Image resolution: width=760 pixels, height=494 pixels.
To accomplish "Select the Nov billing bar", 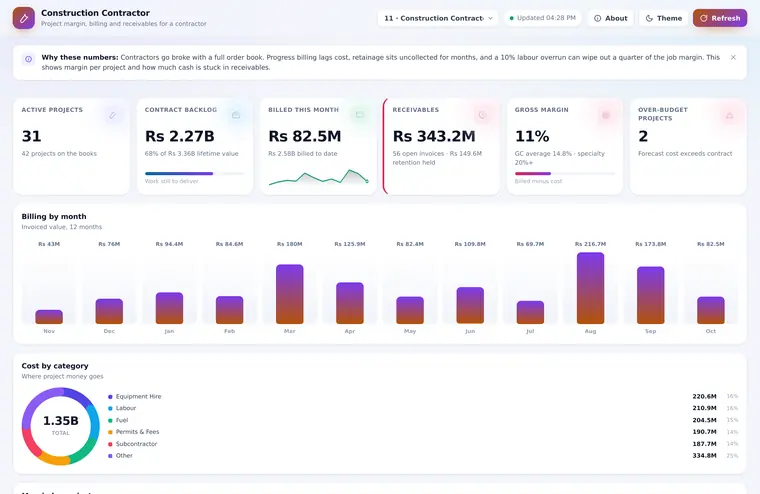I will tap(49, 317).
